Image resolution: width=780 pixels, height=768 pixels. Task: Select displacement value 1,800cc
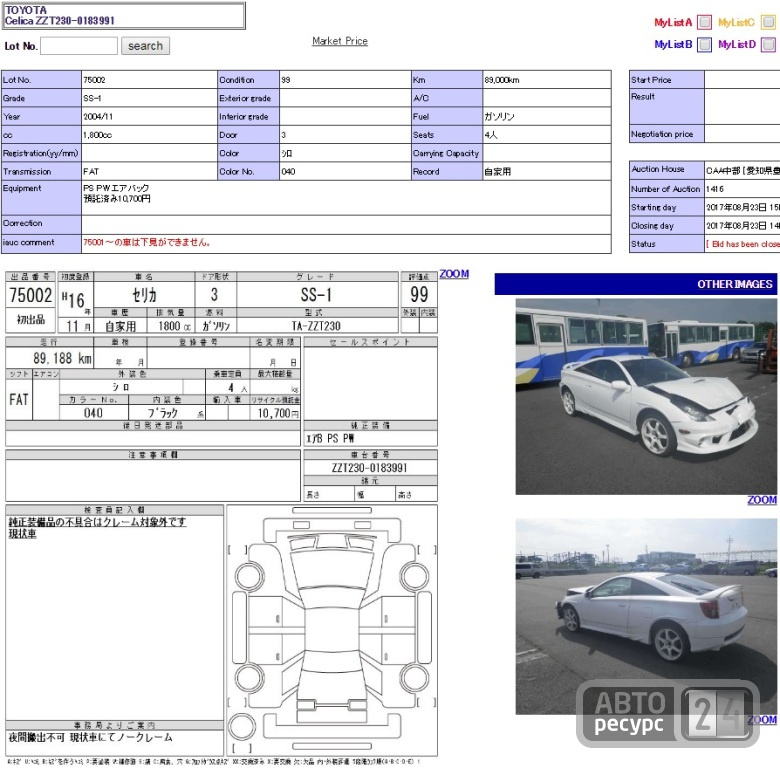click(x=98, y=135)
